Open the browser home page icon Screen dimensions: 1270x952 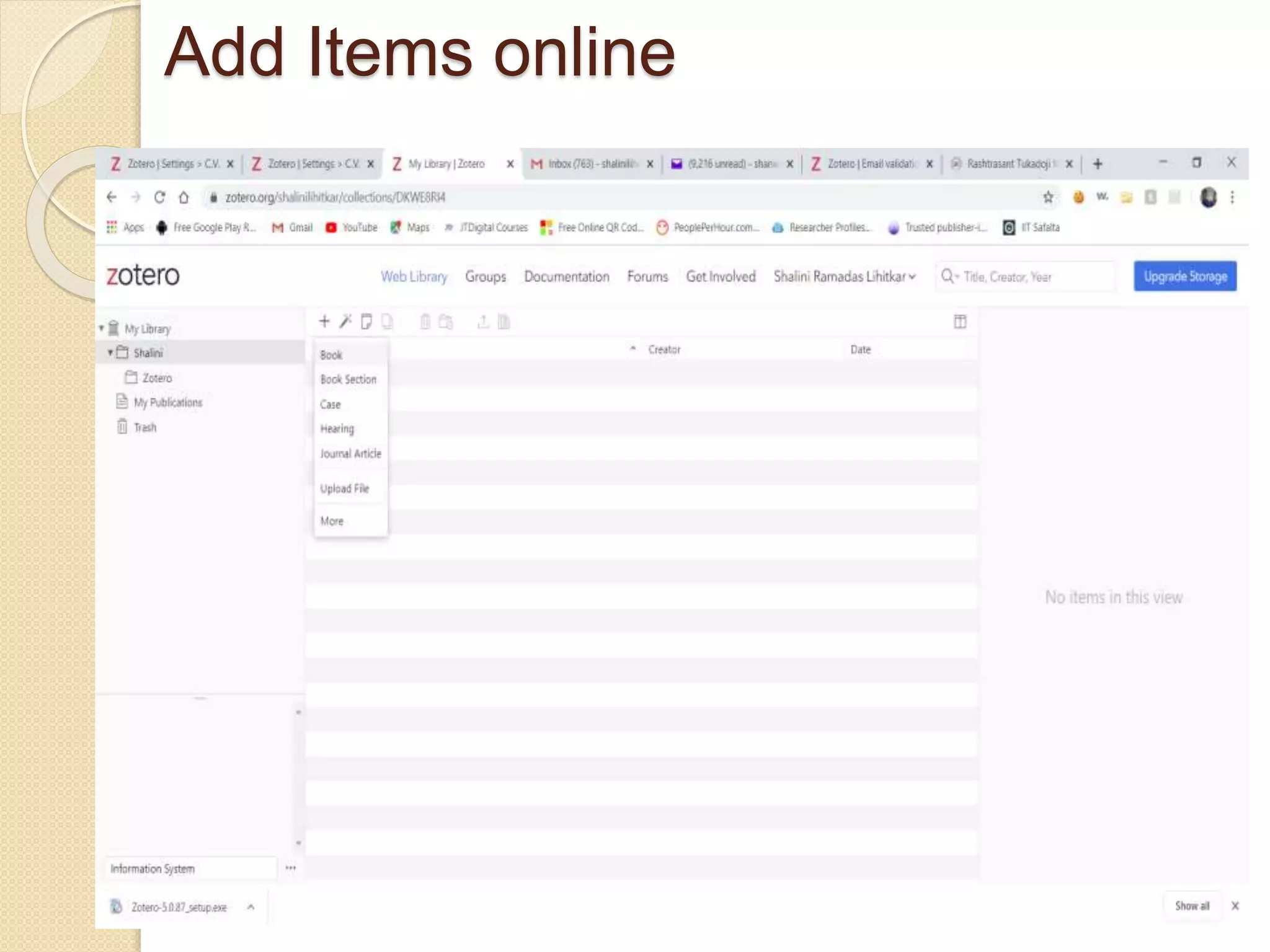184,197
